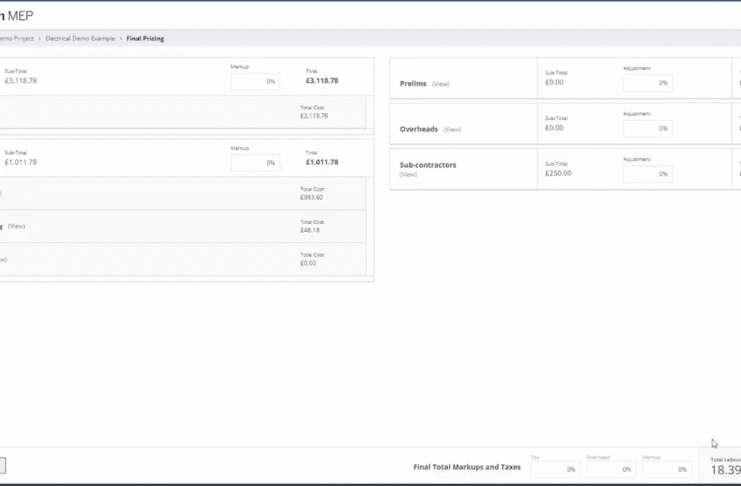This screenshot has width=741, height=486.
Task: Click the Tax field in footer
Action: pyautogui.click(x=555, y=469)
